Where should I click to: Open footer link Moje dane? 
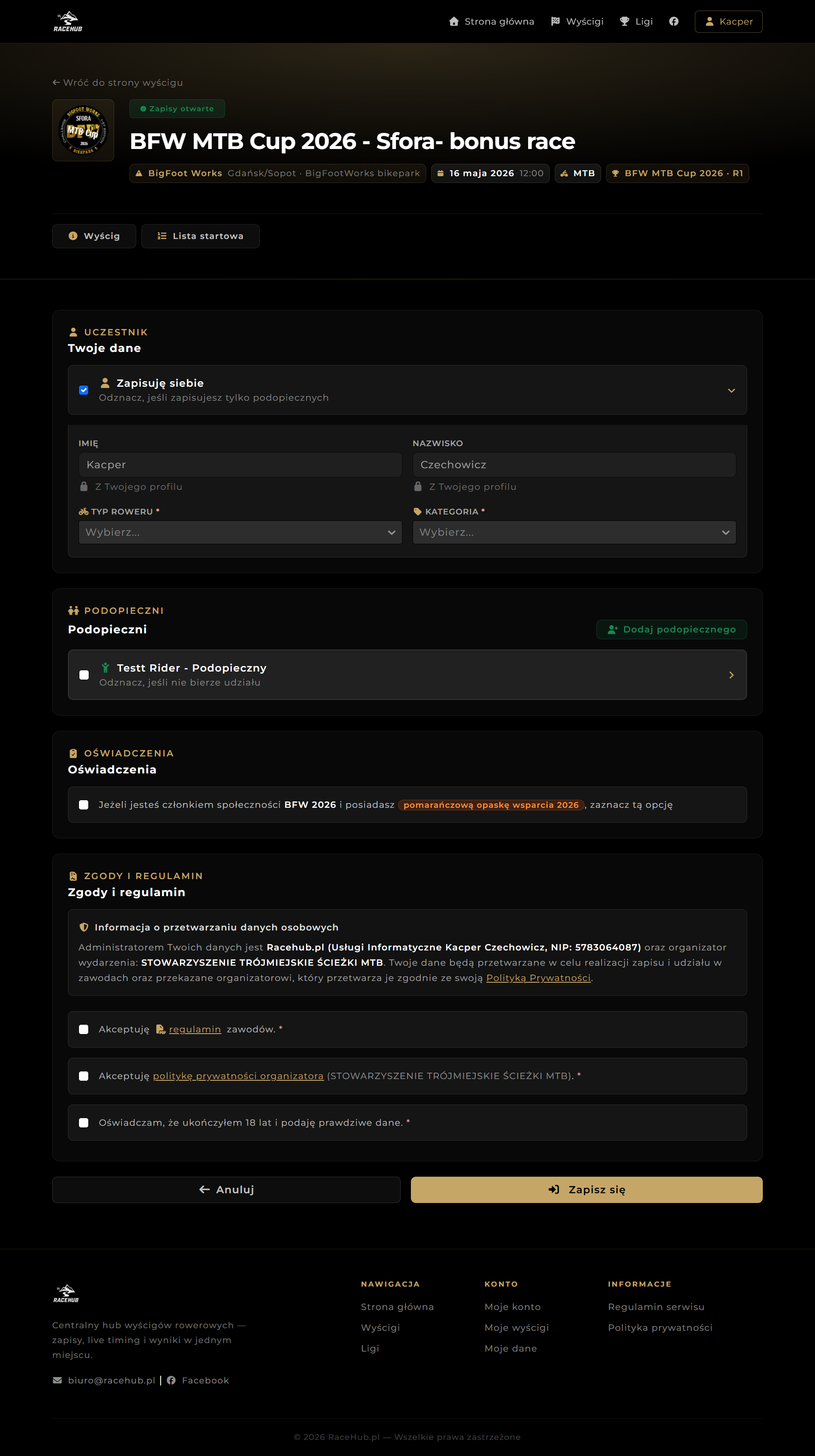tap(511, 1349)
